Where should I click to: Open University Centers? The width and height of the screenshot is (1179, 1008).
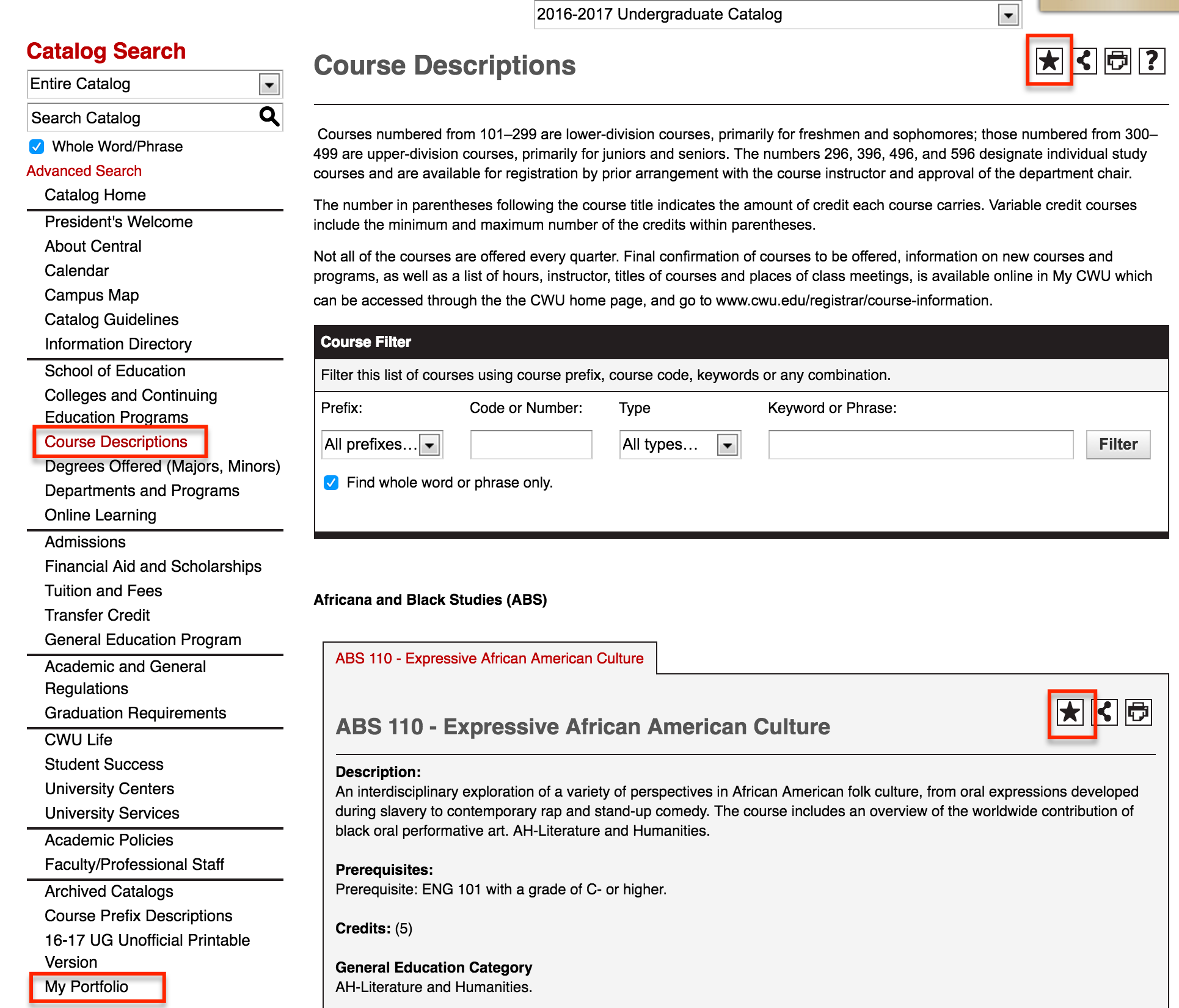(109, 789)
